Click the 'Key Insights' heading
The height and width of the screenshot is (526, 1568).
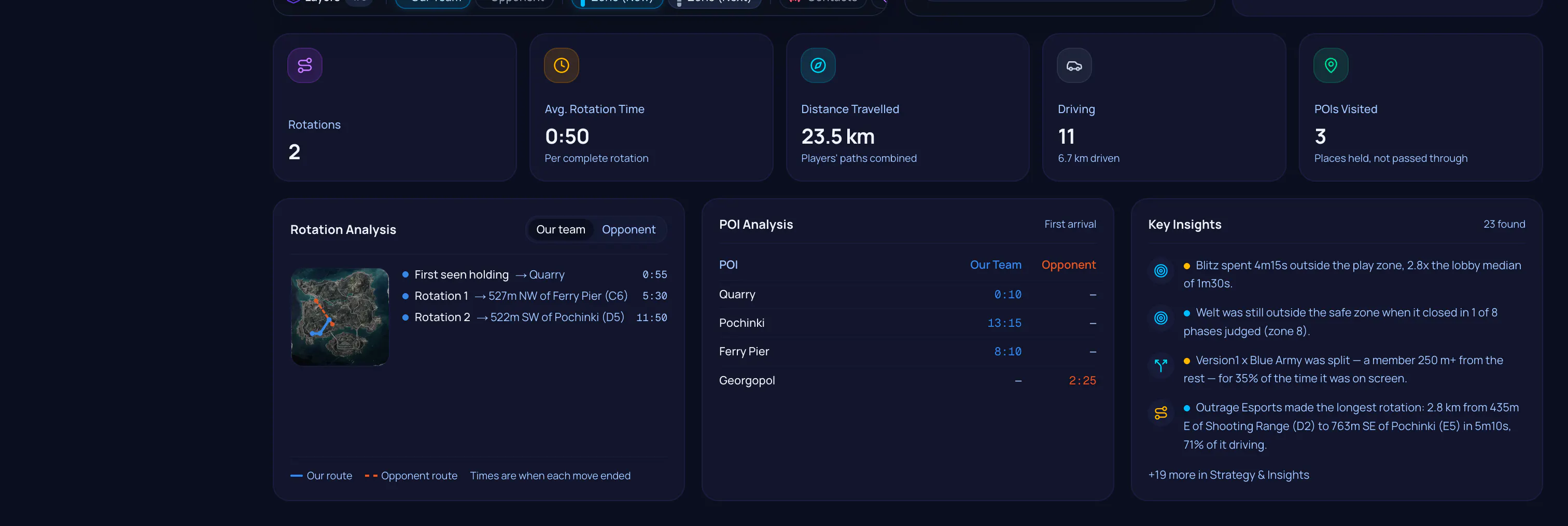[1184, 224]
